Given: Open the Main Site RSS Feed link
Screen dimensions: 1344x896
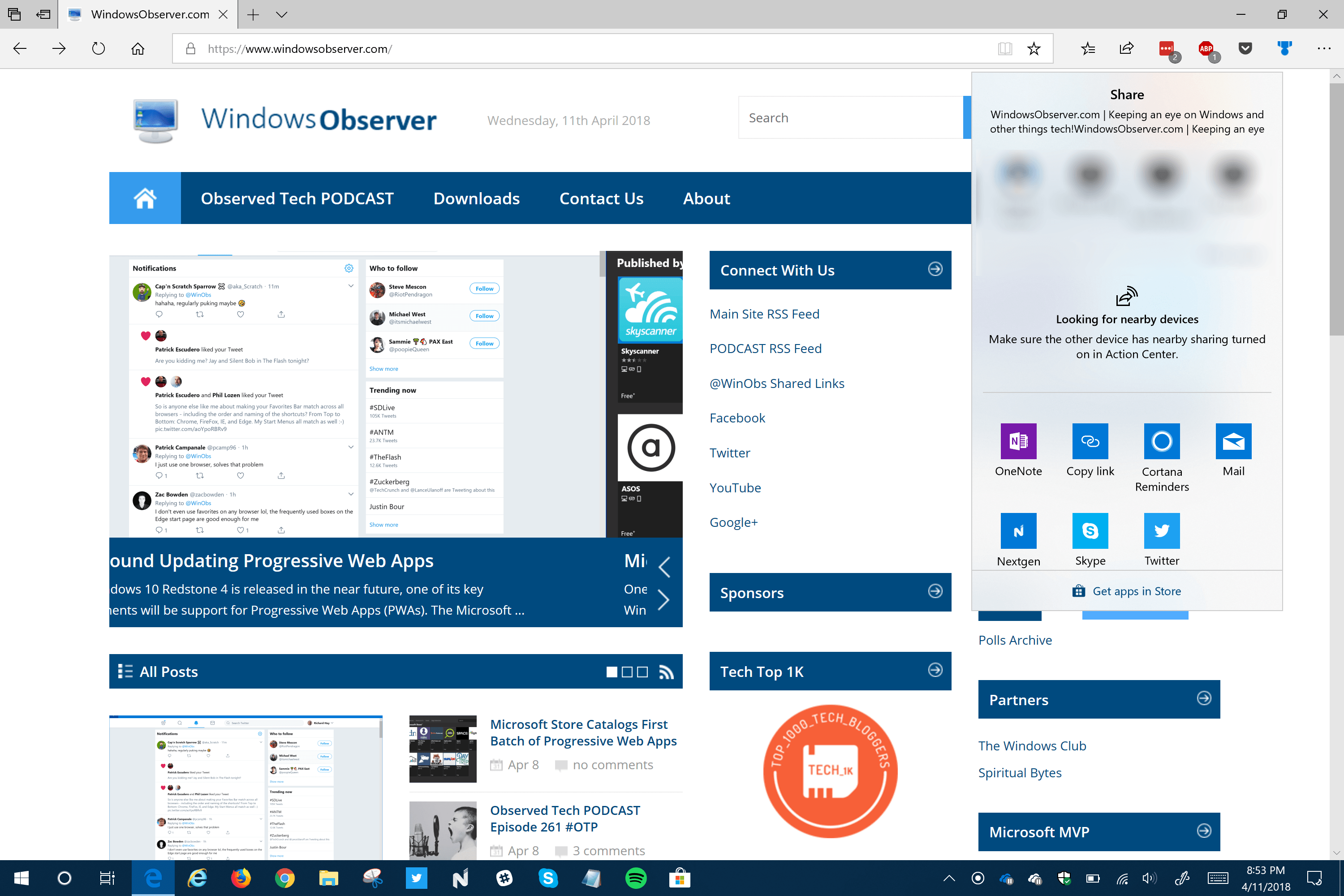Looking at the screenshot, I should [x=764, y=314].
